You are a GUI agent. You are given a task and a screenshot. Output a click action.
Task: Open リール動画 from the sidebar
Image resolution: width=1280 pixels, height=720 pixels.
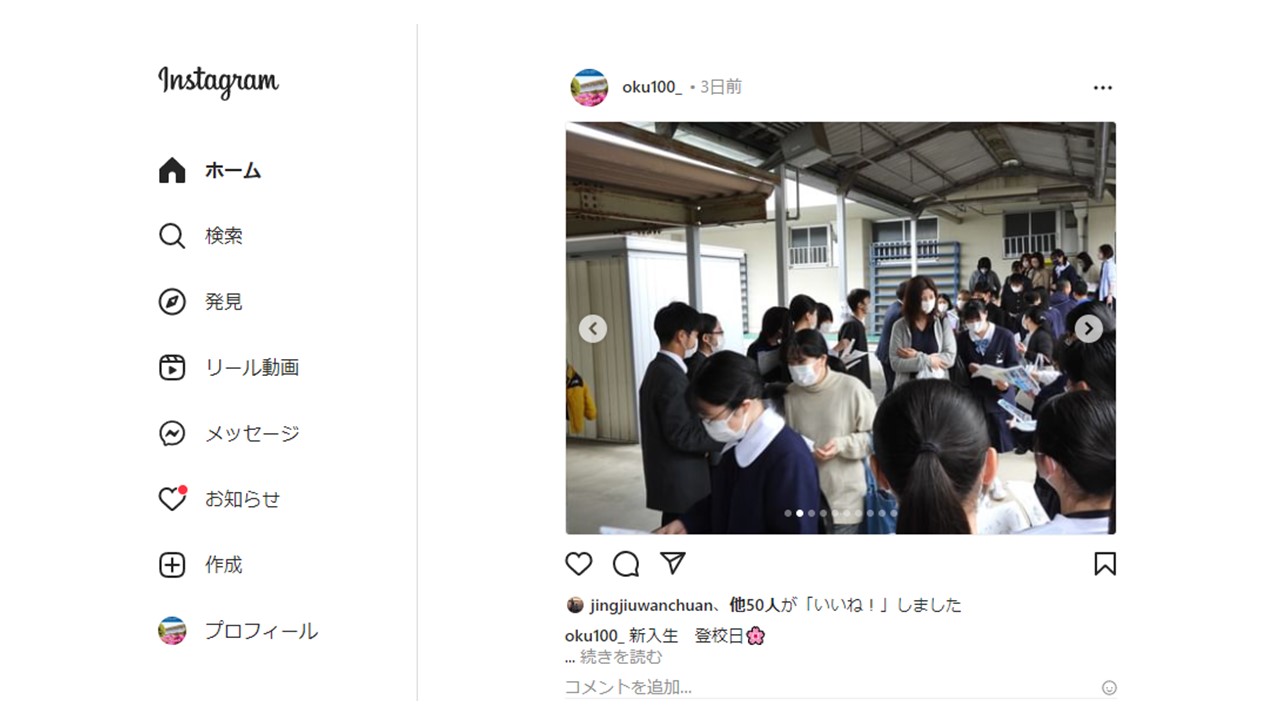click(229, 368)
